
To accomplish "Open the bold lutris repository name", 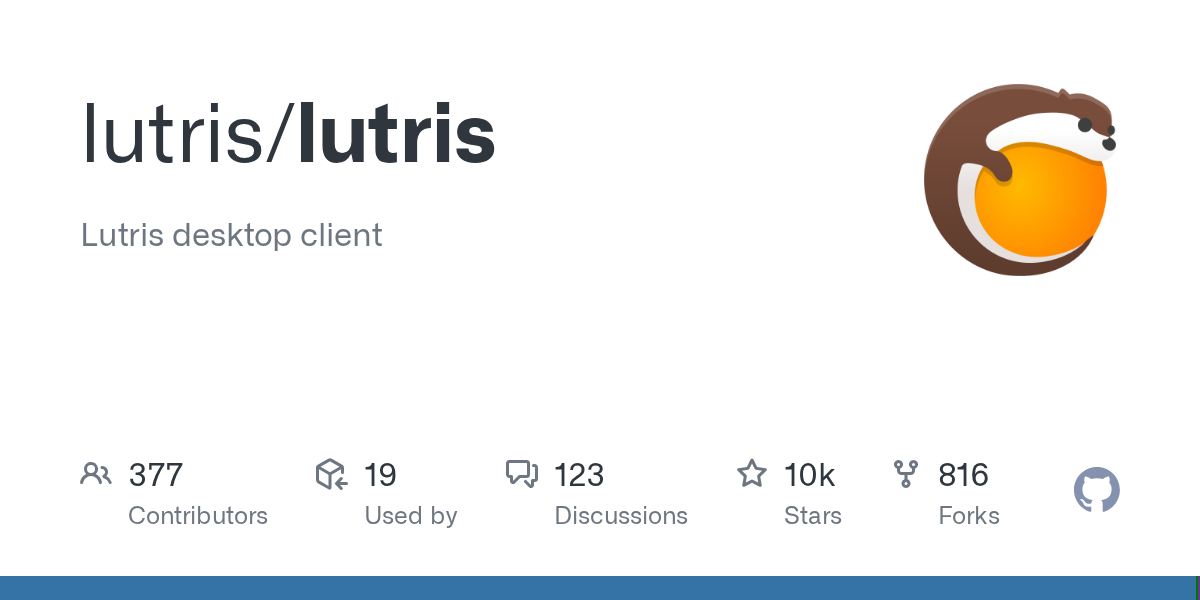I will click(x=397, y=135).
